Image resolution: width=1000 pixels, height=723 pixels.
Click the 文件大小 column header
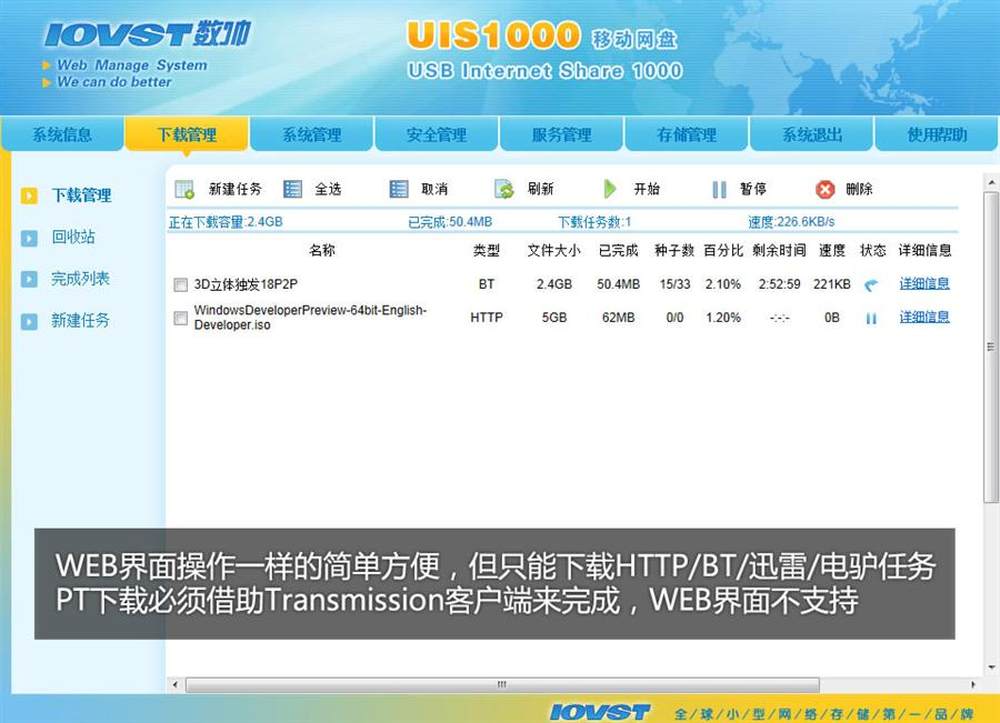tap(554, 250)
